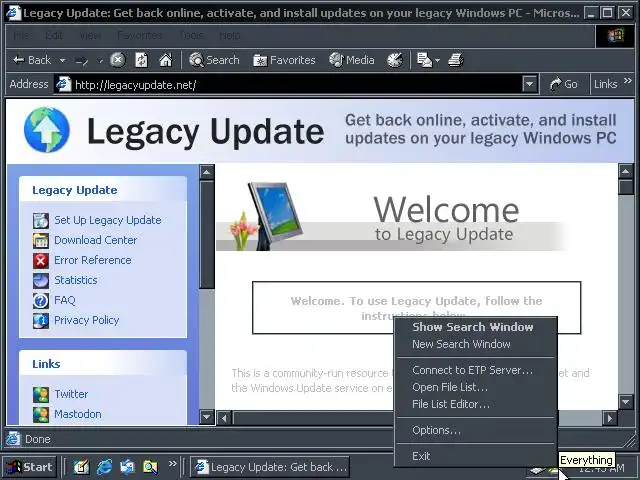Viewport: 640px width, 480px height.
Task: Open the Windows Start button
Action: 29,467
